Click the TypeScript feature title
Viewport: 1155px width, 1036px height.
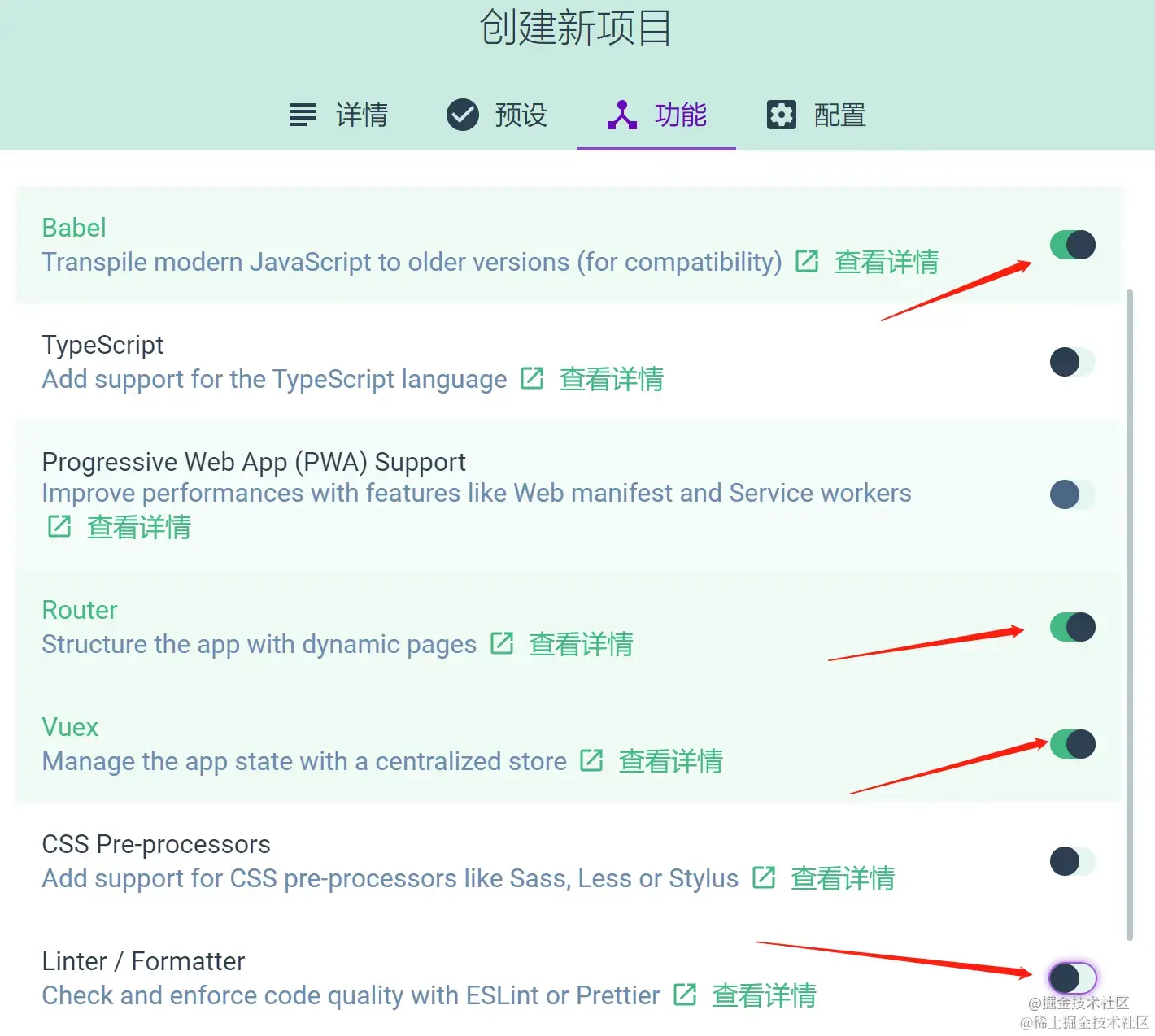[102, 345]
